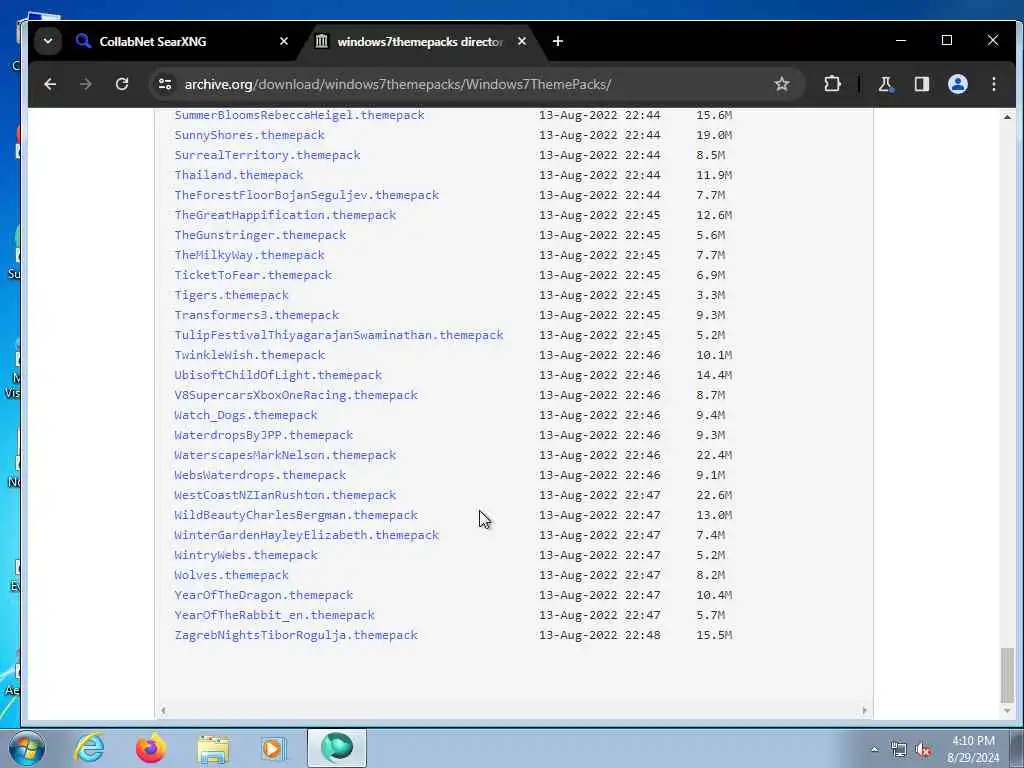Open the network tray icon

(899, 750)
